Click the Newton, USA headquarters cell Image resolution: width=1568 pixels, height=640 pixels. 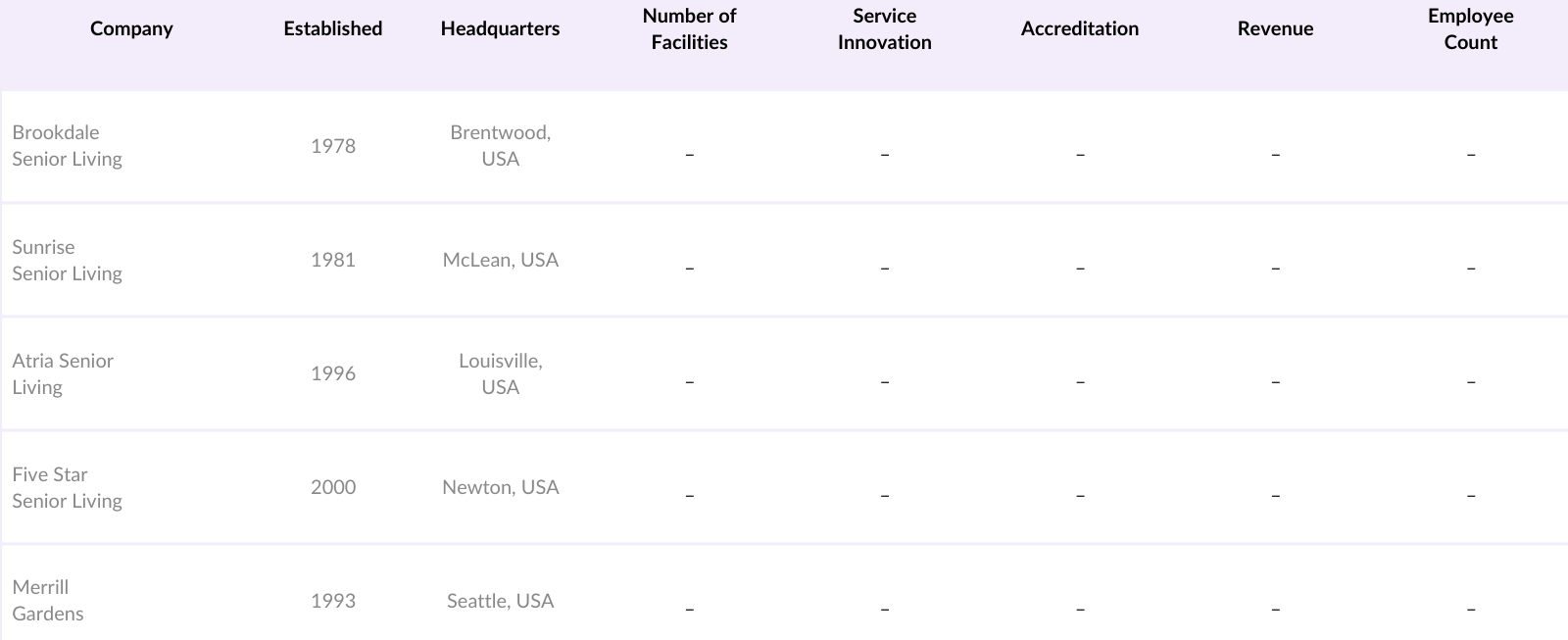500,487
